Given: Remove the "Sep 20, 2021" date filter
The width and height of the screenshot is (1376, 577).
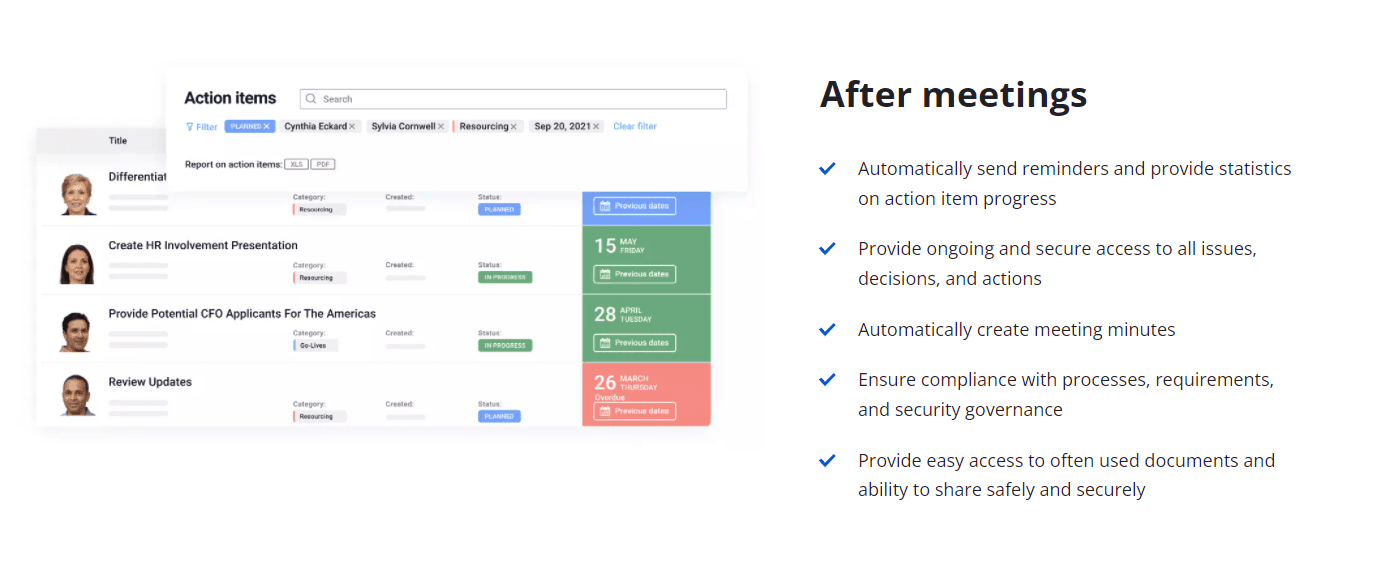Looking at the screenshot, I should pos(595,126).
